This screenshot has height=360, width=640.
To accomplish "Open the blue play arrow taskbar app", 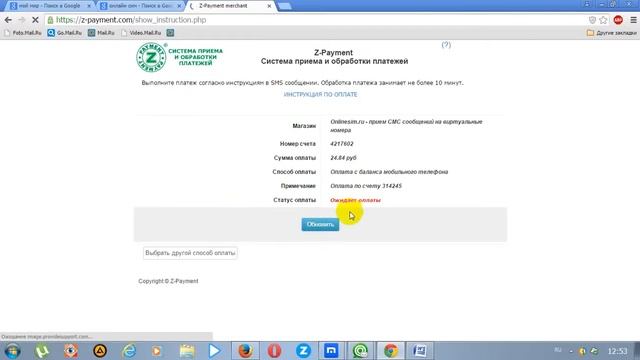I will pos(215,351).
